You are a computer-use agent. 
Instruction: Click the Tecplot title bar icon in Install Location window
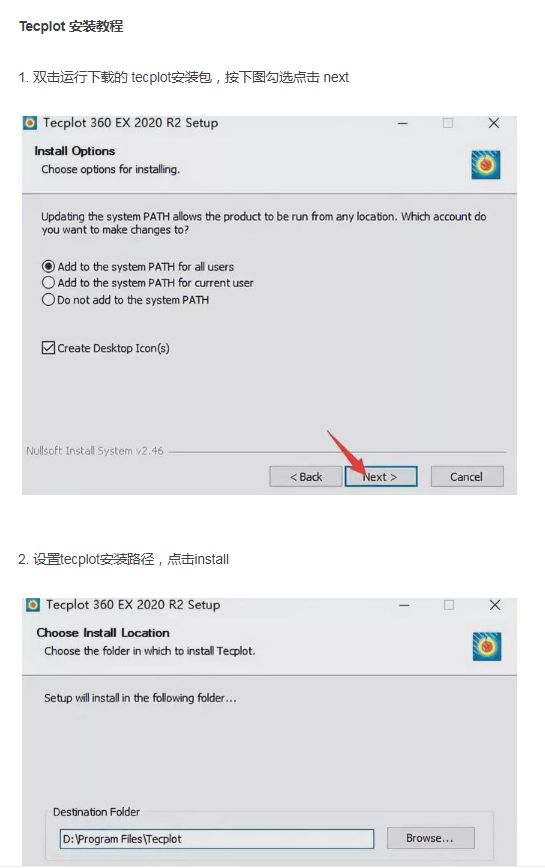[33, 604]
